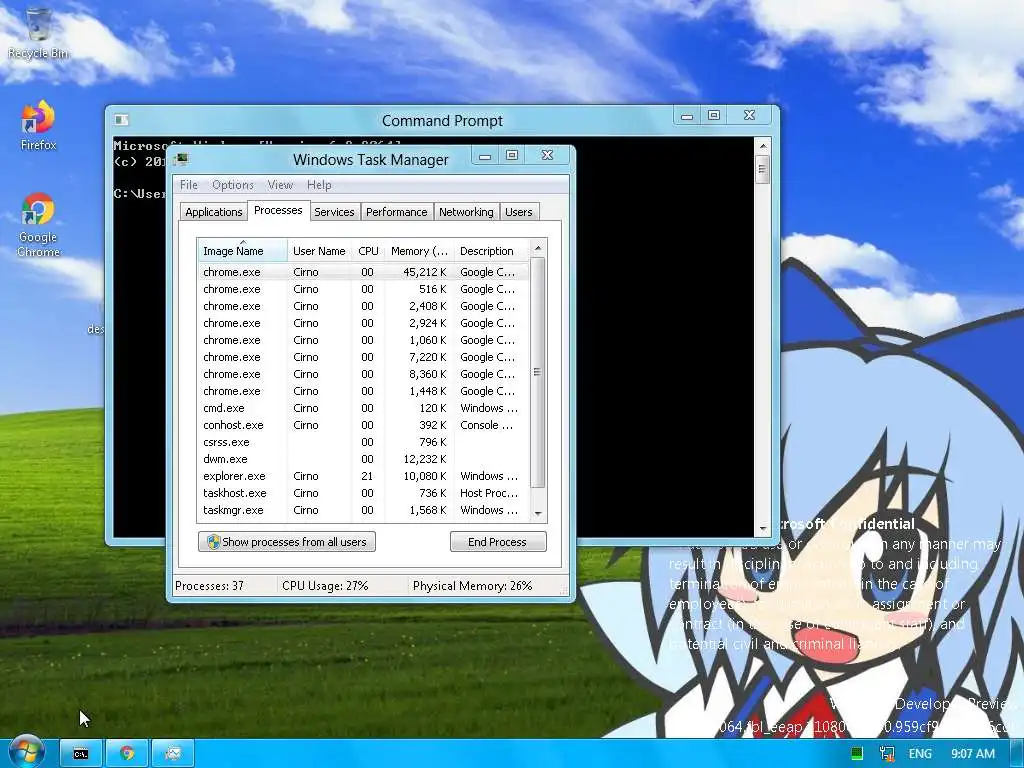The width and height of the screenshot is (1024, 768).
Task: Open the Windows Start orb
Action: (x=26, y=753)
